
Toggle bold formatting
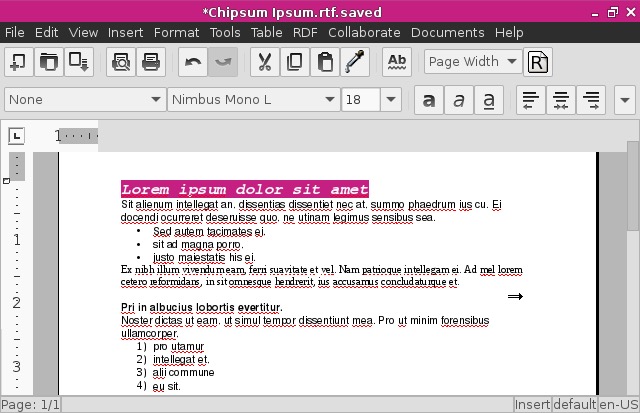(x=428, y=100)
